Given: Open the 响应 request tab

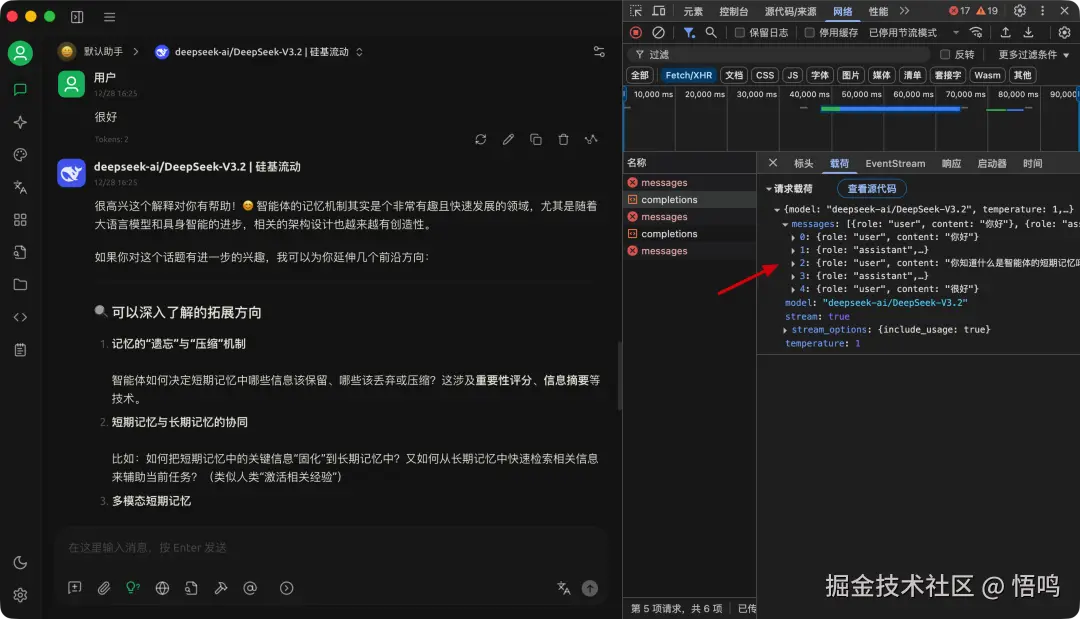Looking at the screenshot, I should [951, 163].
